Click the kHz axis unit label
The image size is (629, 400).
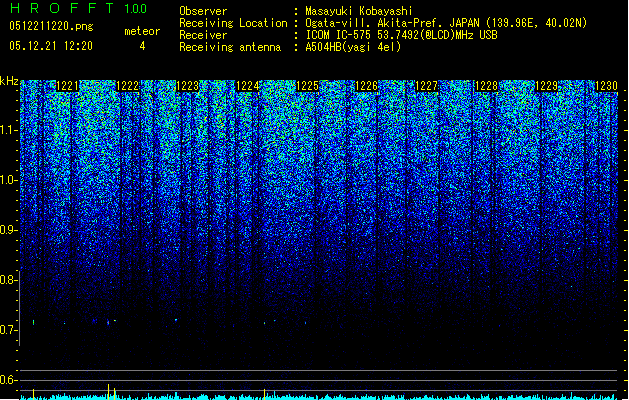(9, 81)
